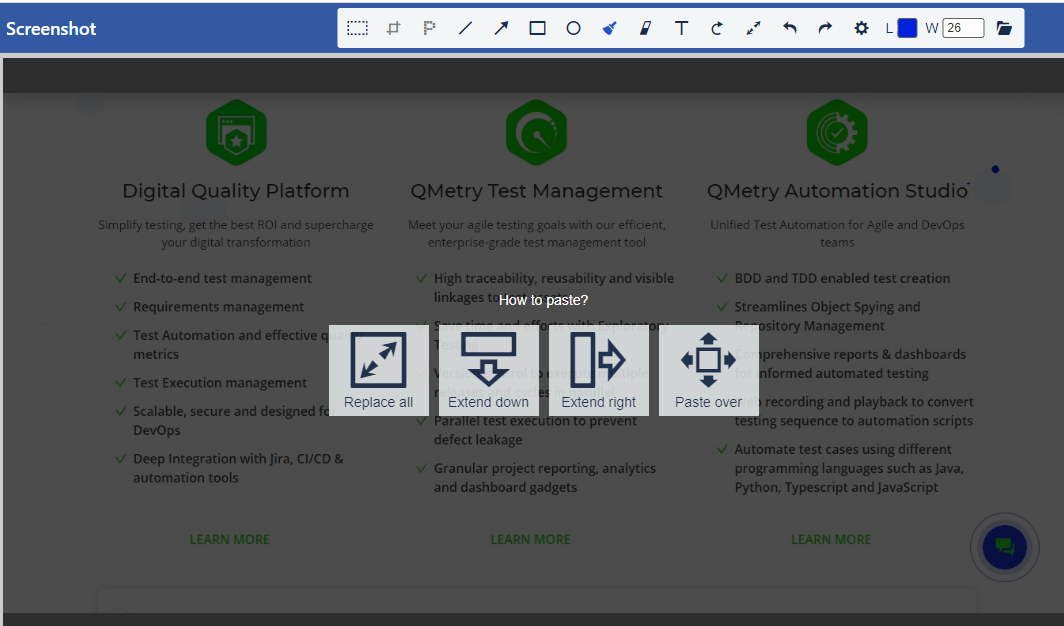The width and height of the screenshot is (1064, 626).
Task: Select the ellipse shape tool
Action: (573, 28)
